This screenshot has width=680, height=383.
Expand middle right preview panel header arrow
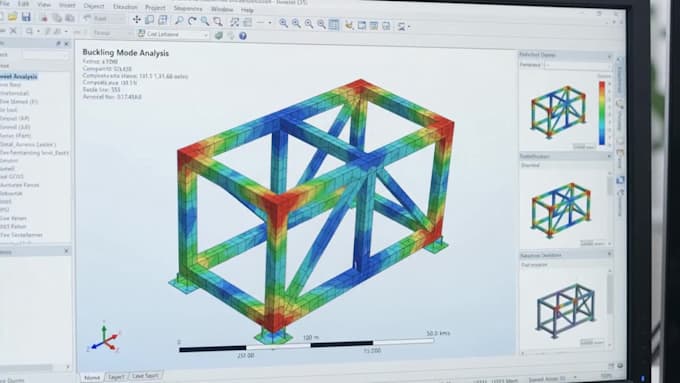pyautogui.click(x=608, y=157)
